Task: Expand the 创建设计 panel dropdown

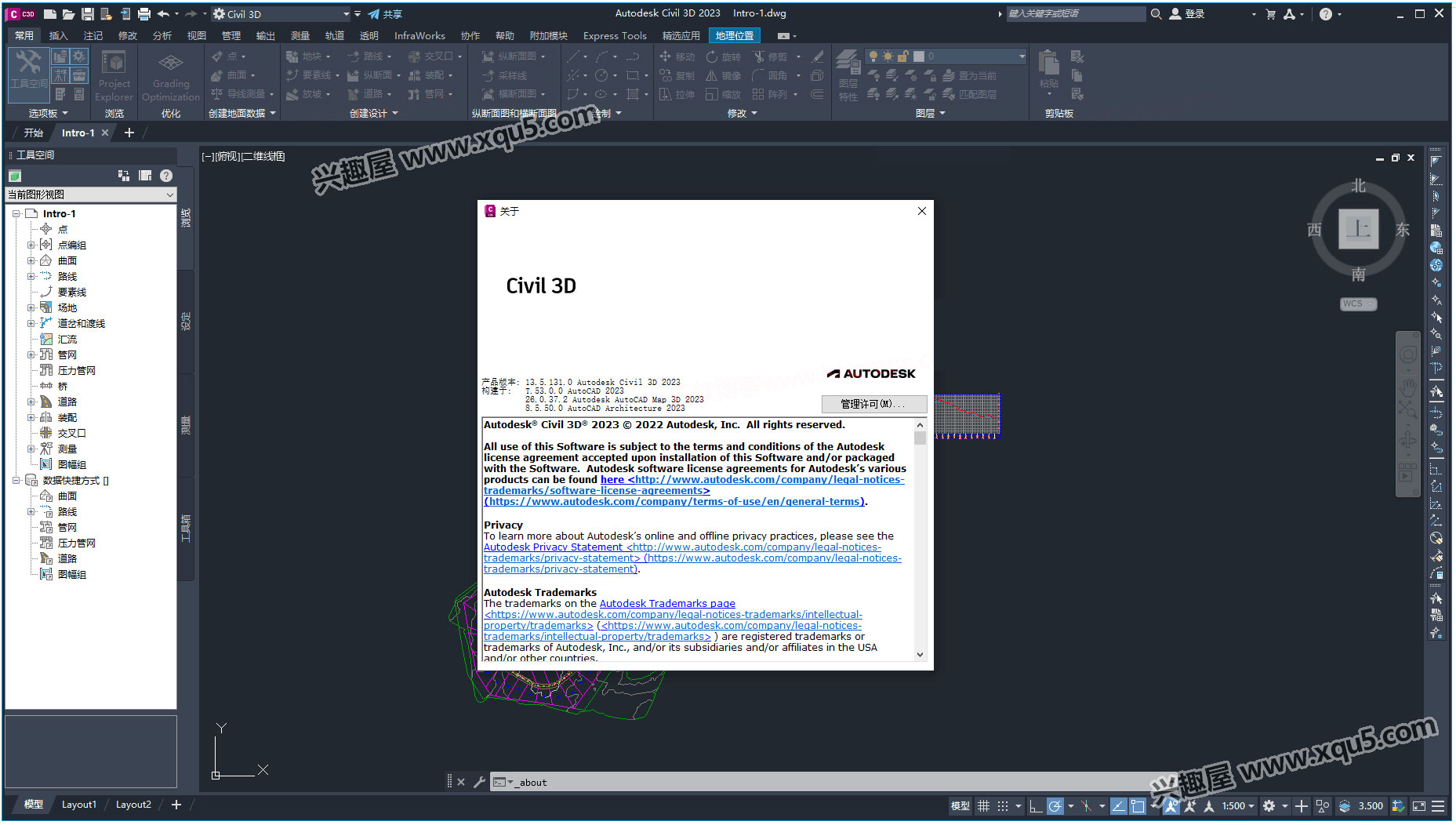Action: (374, 114)
